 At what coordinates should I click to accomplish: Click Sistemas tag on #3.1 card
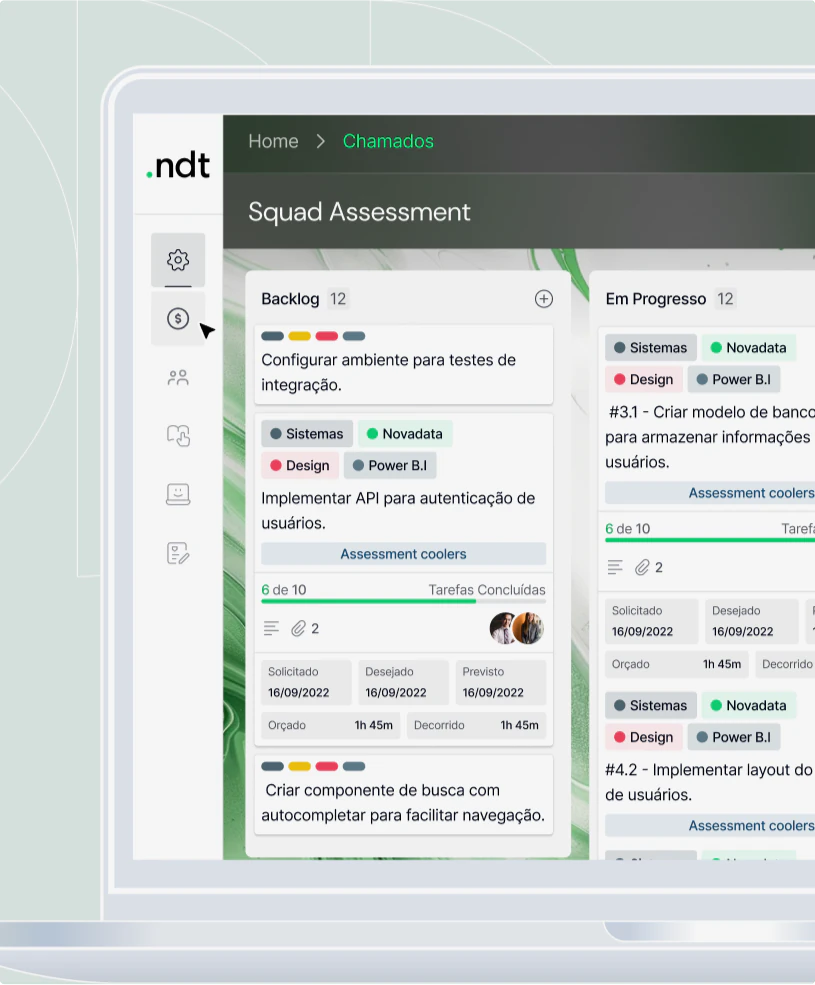pyautogui.click(x=651, y=348)
